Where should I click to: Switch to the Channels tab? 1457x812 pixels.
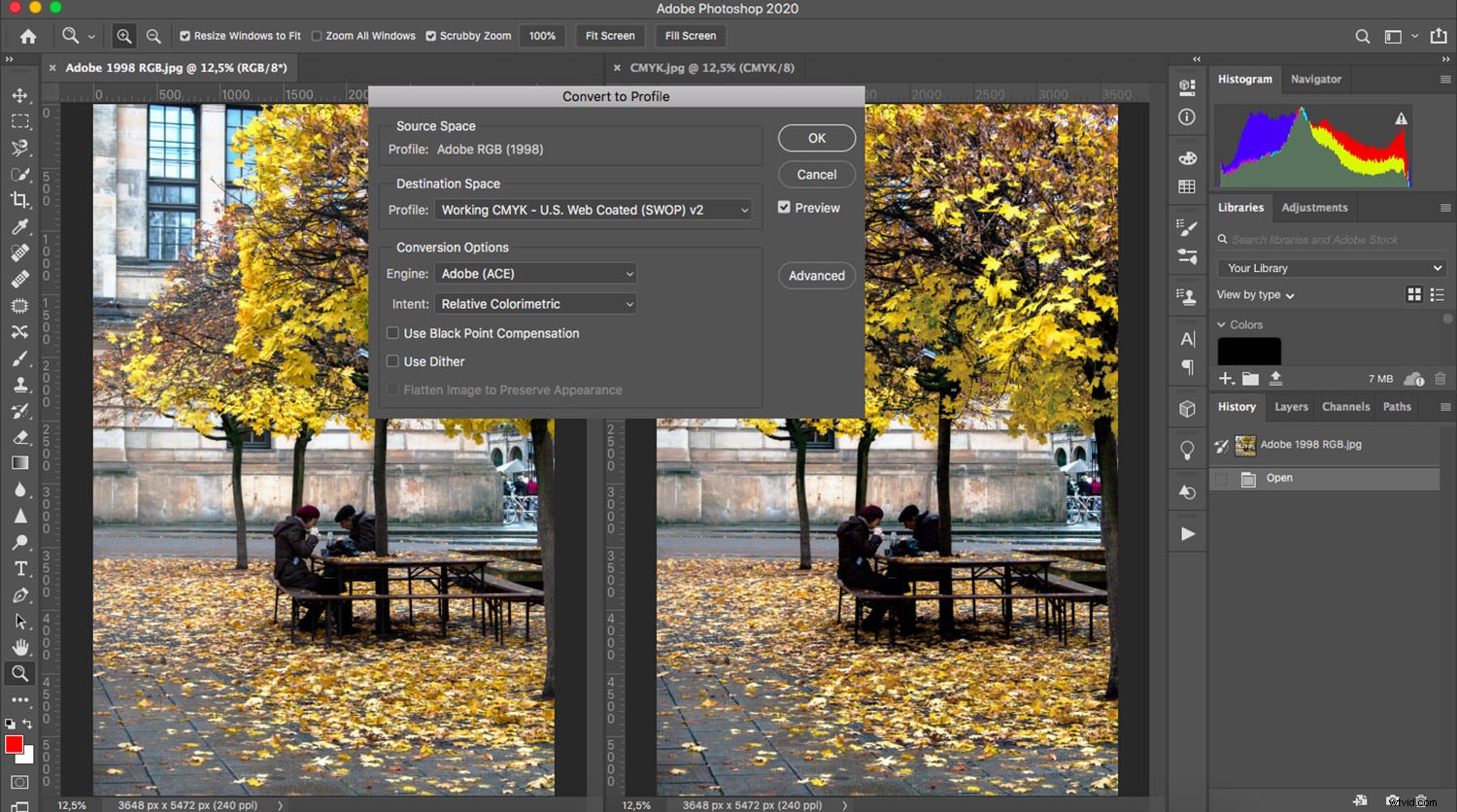tap(1345, 406)
